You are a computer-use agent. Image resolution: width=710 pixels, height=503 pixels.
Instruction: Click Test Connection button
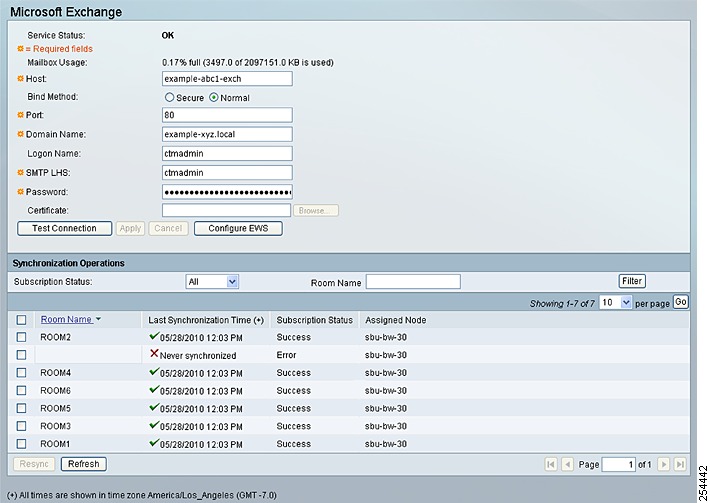click(64, 228)
